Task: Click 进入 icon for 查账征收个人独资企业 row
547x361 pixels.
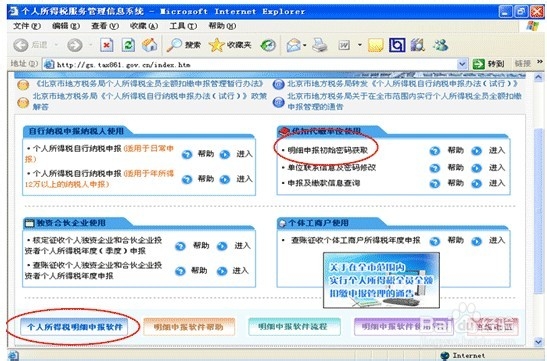Action: click(222, 271)
